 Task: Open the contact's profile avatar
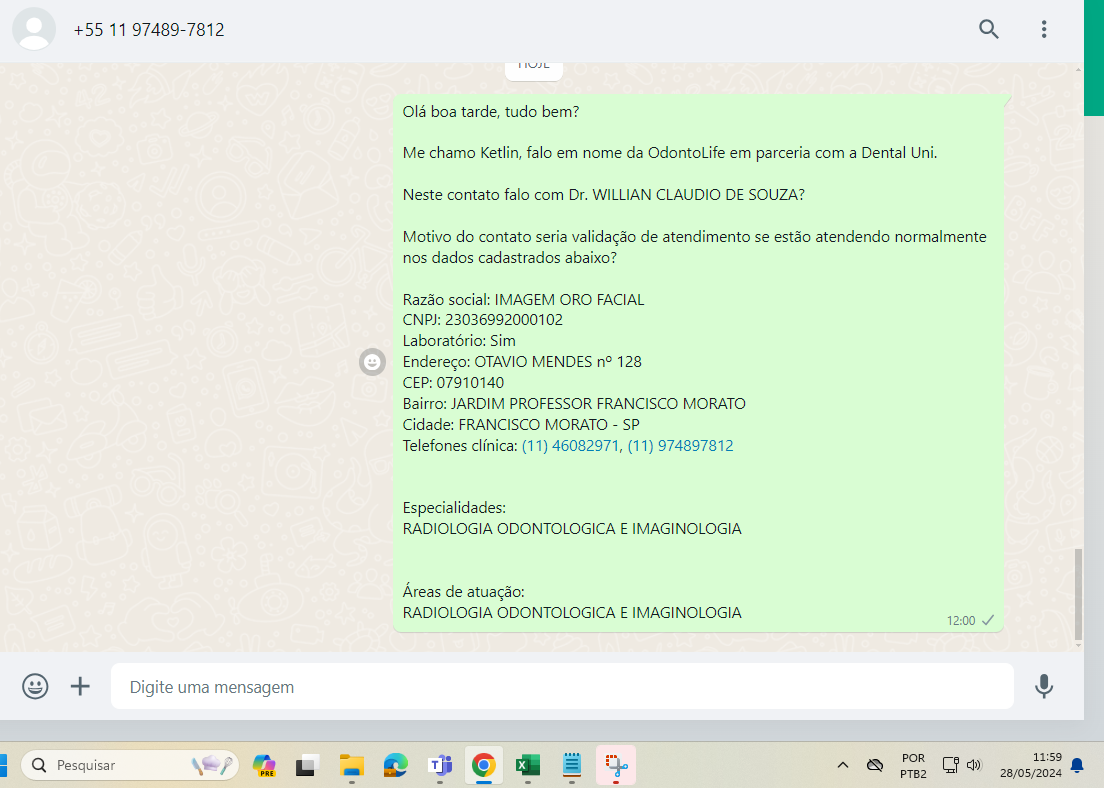pyautogui.click(x=34, y=30)
